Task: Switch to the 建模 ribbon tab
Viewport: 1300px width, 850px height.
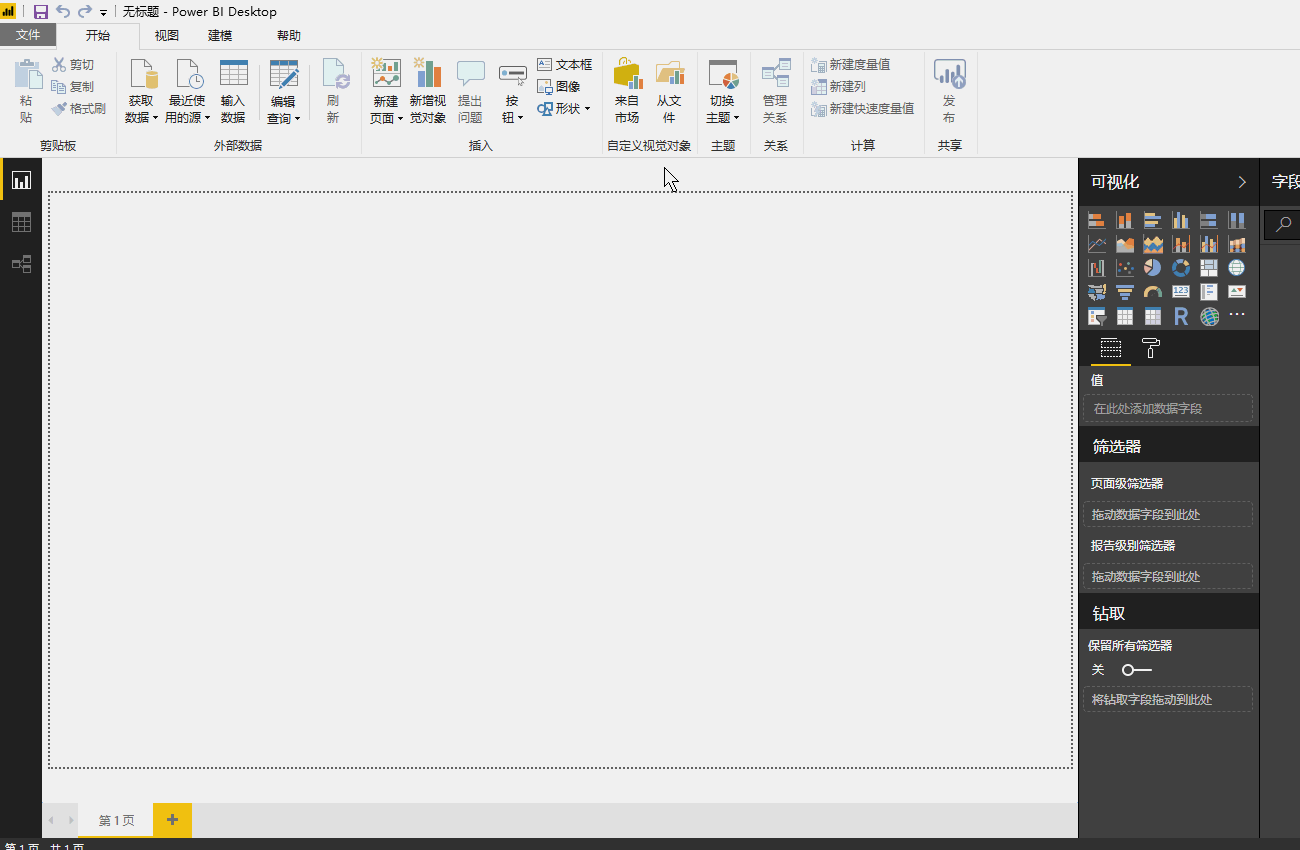Action: pyautogui.click(x=220, y=36)
